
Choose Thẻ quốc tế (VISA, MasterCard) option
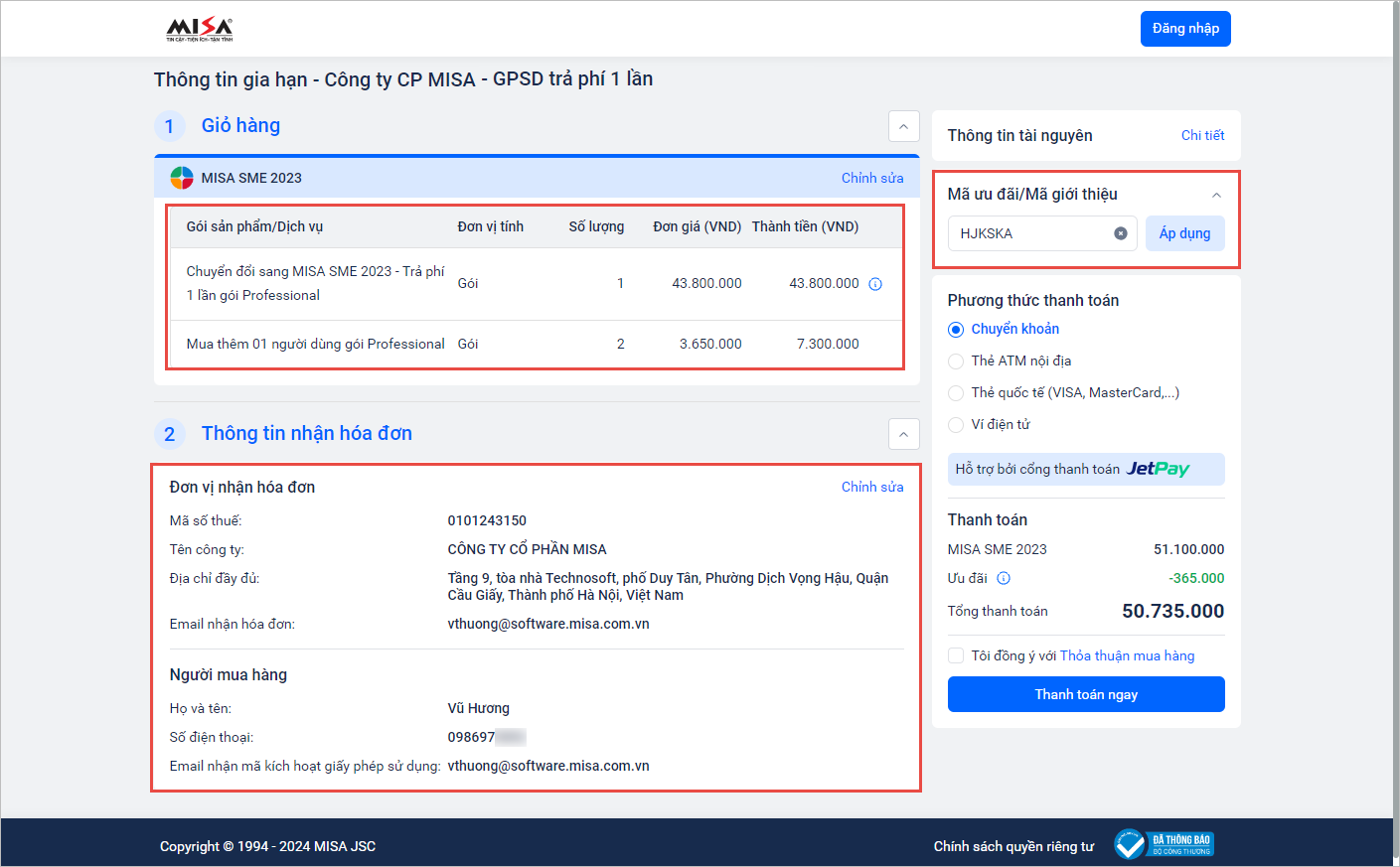click(956, 393)
